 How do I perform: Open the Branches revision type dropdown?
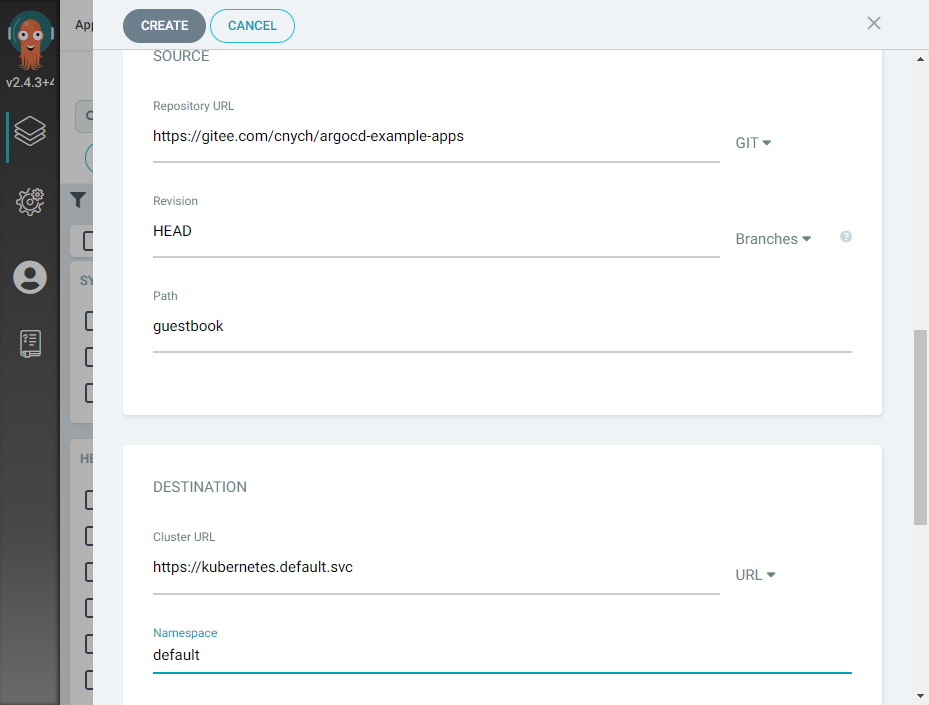(773, 239)
